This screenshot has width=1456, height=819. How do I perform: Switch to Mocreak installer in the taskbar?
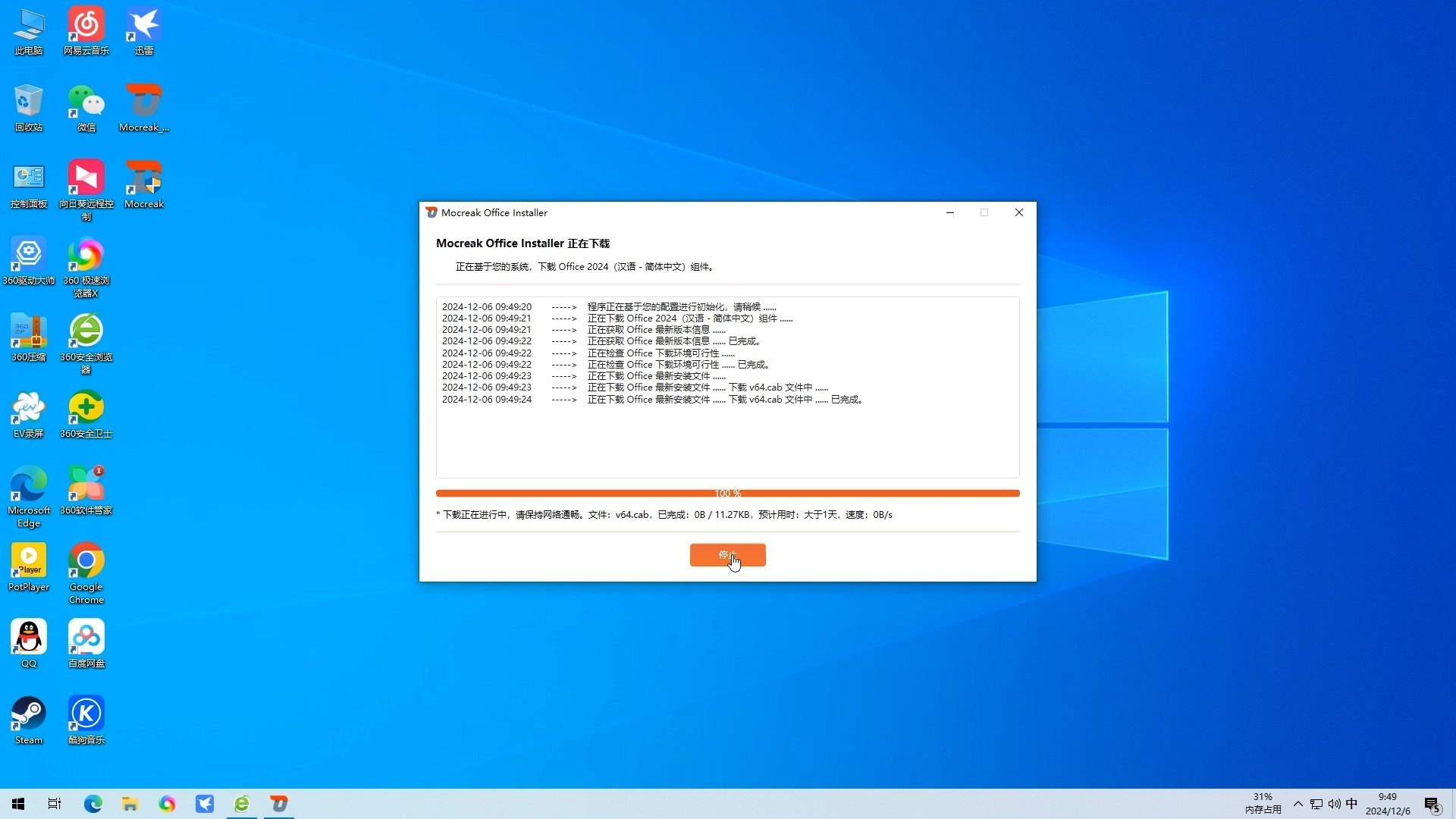(x=279, y=804)
